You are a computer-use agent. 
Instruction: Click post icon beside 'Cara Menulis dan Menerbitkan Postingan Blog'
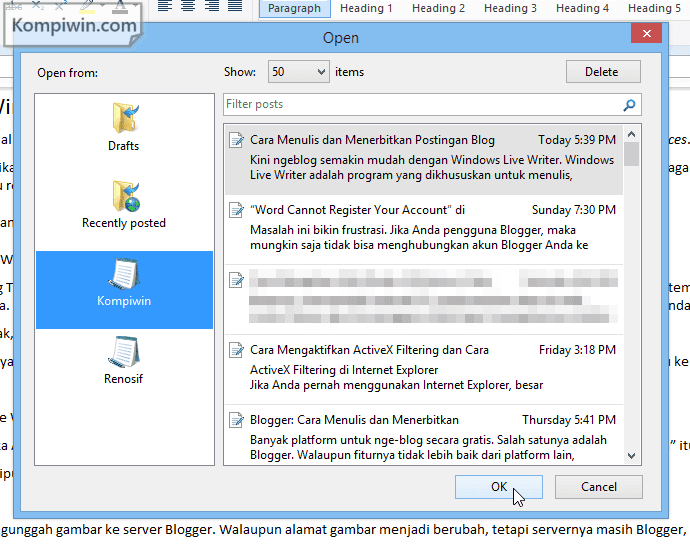coord(236,140)
